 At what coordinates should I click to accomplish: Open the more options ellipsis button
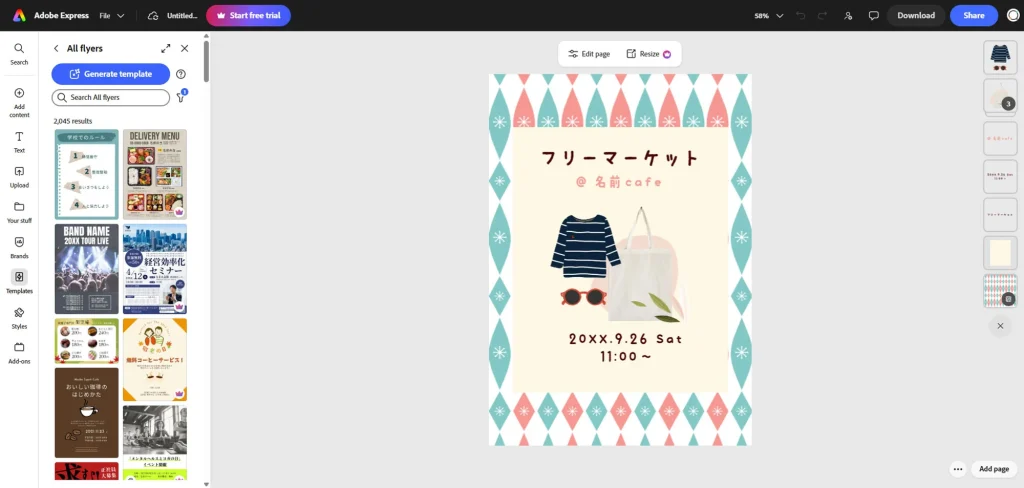(x=957, y=469)
